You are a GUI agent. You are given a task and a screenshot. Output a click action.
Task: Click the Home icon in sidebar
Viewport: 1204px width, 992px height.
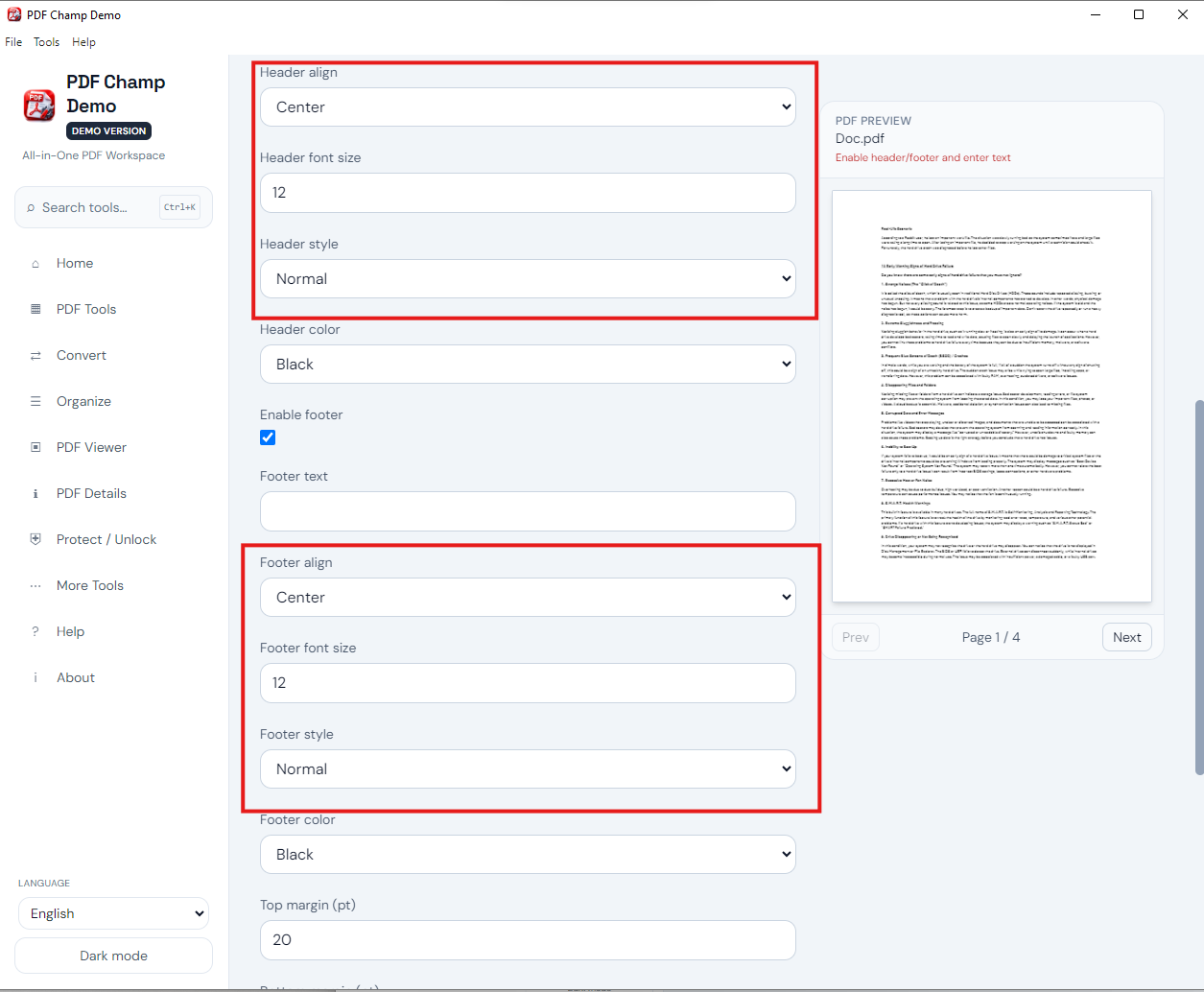[x=35, y=264]
